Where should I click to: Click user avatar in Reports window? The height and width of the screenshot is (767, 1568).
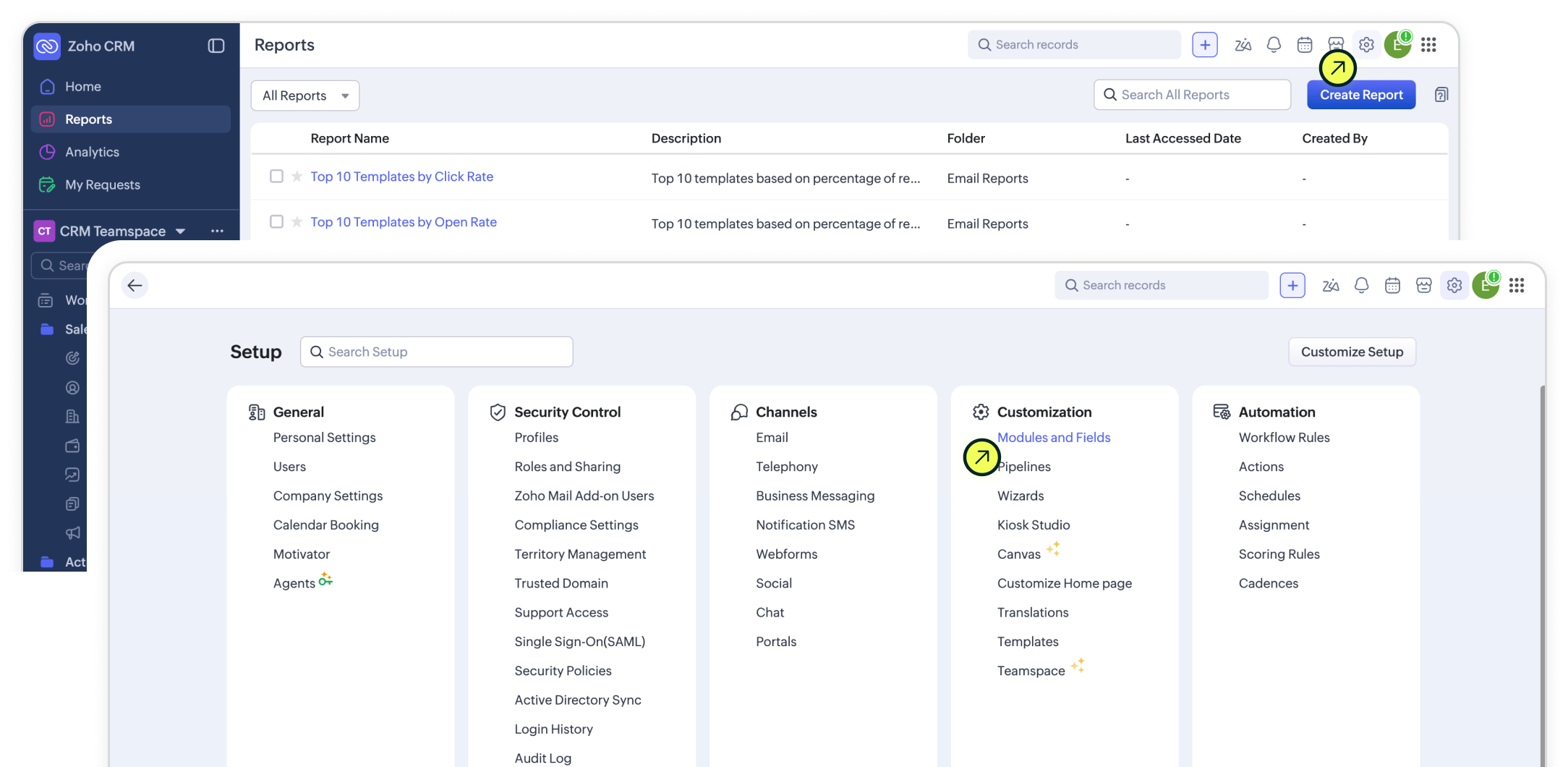coord(1397,45)
